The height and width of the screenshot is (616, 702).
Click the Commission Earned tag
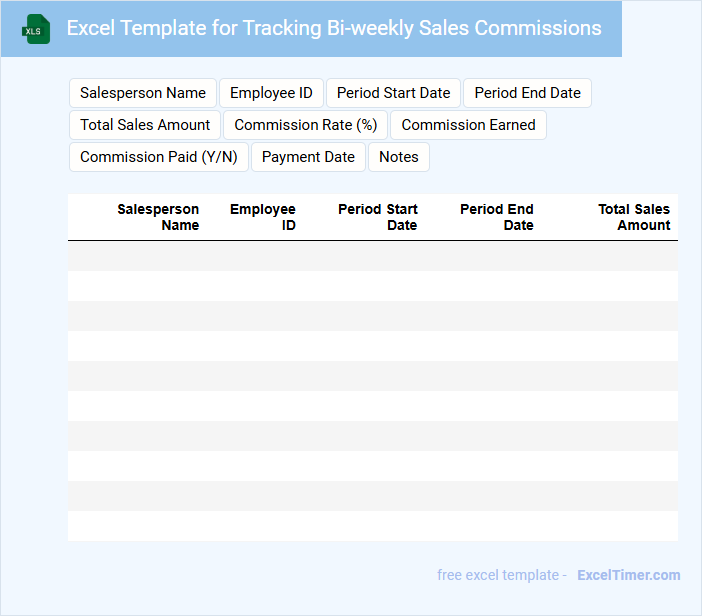[468, 125]
